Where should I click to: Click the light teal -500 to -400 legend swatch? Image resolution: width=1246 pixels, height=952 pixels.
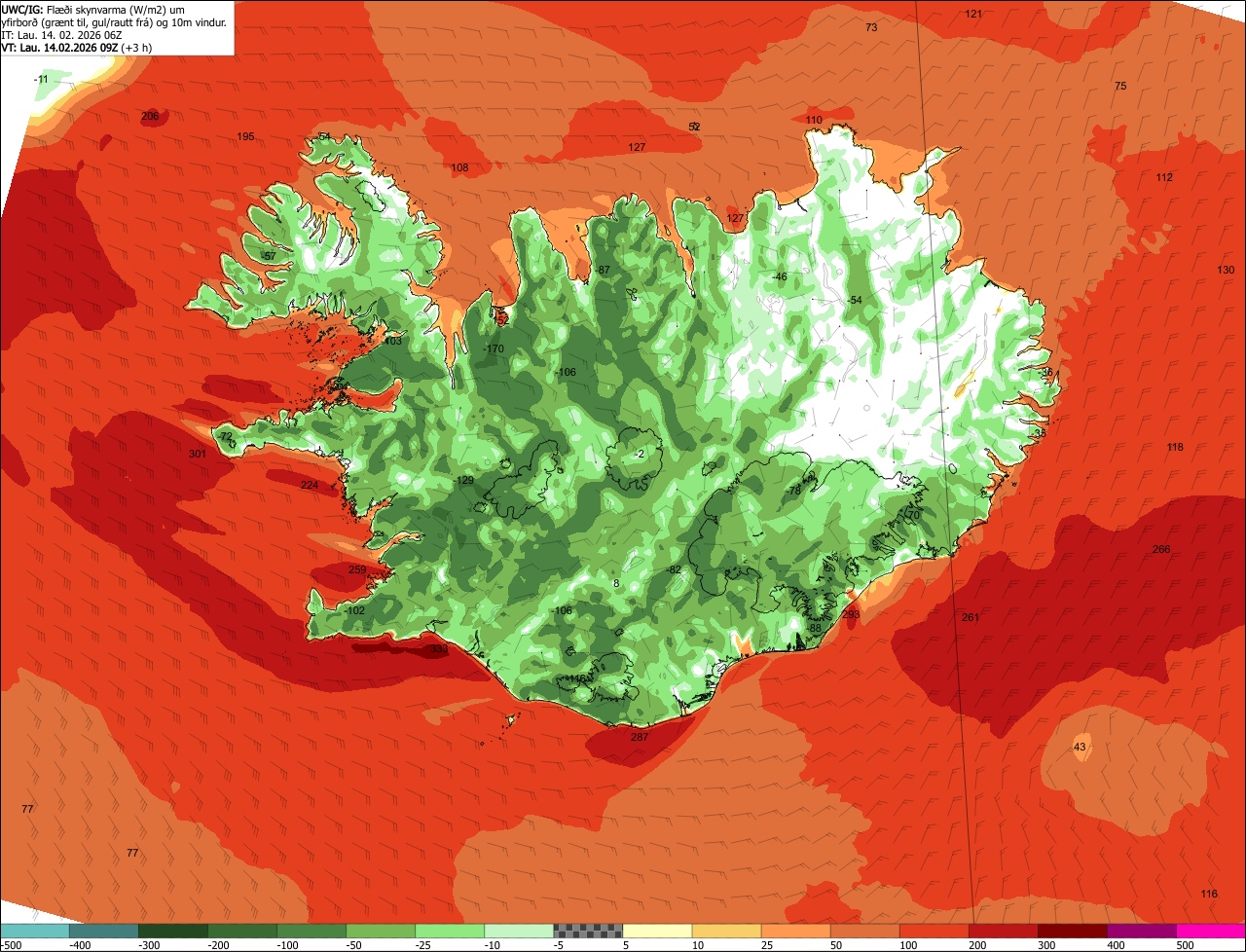pyautogui.click(x=34, y=931)
